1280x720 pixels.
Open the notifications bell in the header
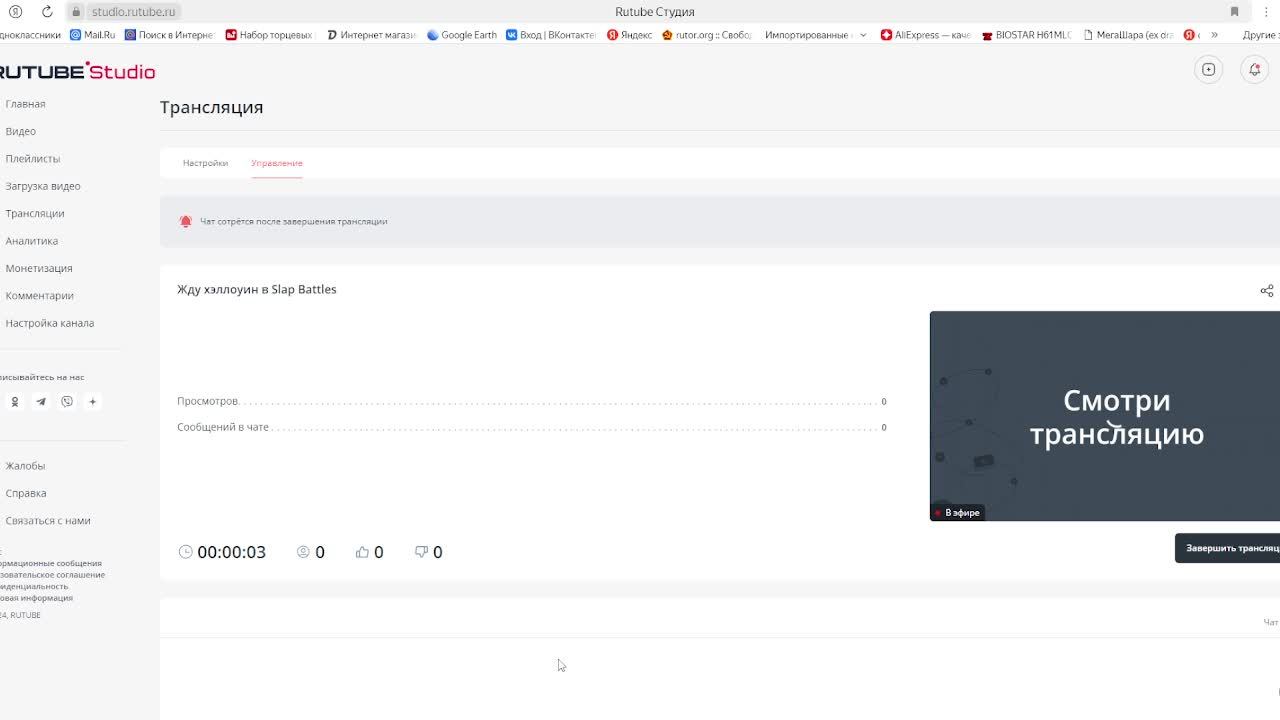(1254, 70)
